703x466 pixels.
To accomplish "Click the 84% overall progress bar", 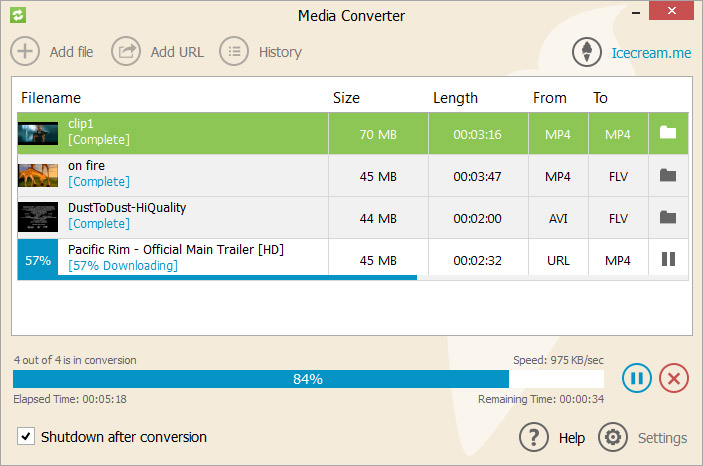I will (x=308, y=379).
